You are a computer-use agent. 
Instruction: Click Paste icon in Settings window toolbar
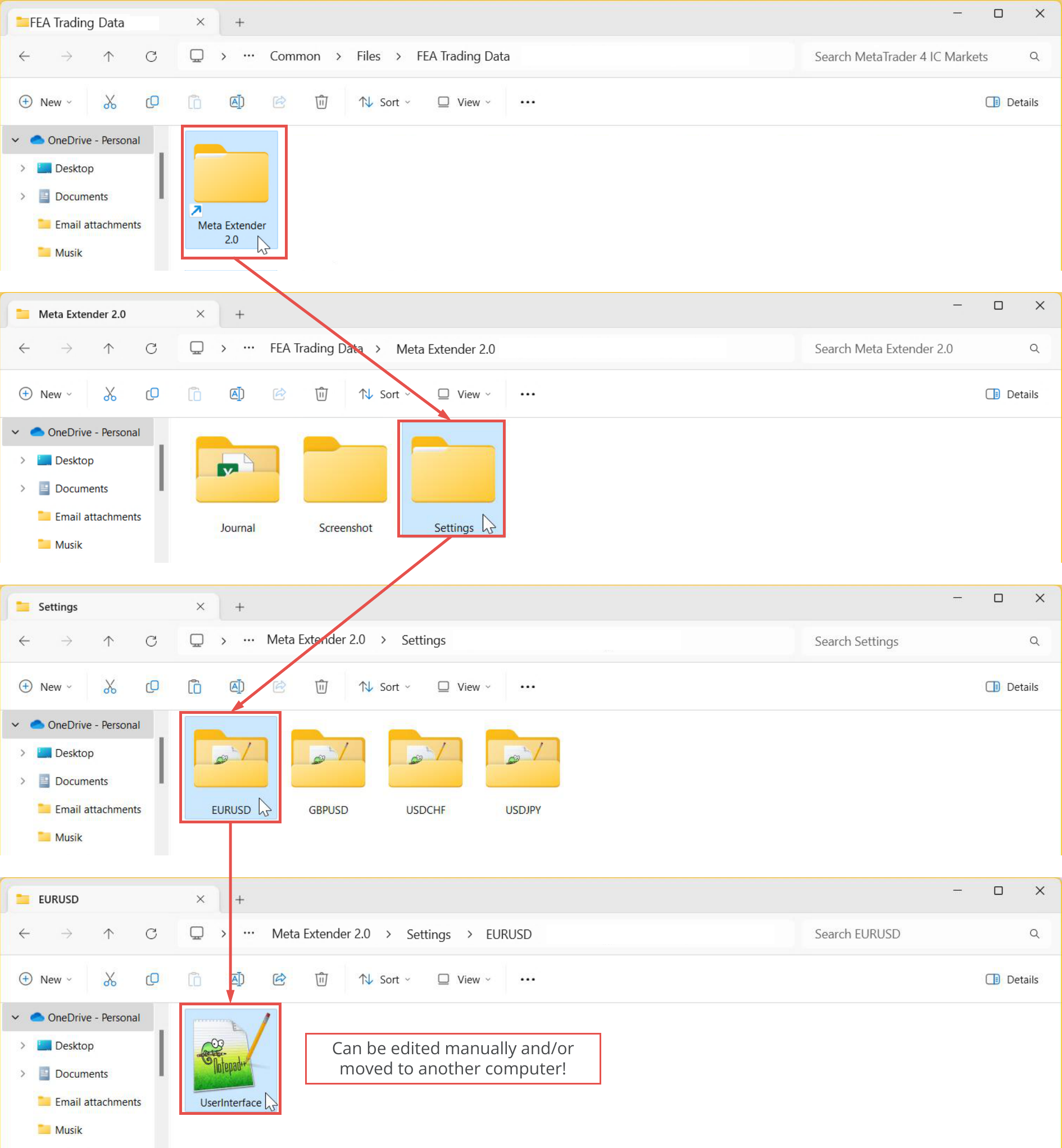click(195, 687)
